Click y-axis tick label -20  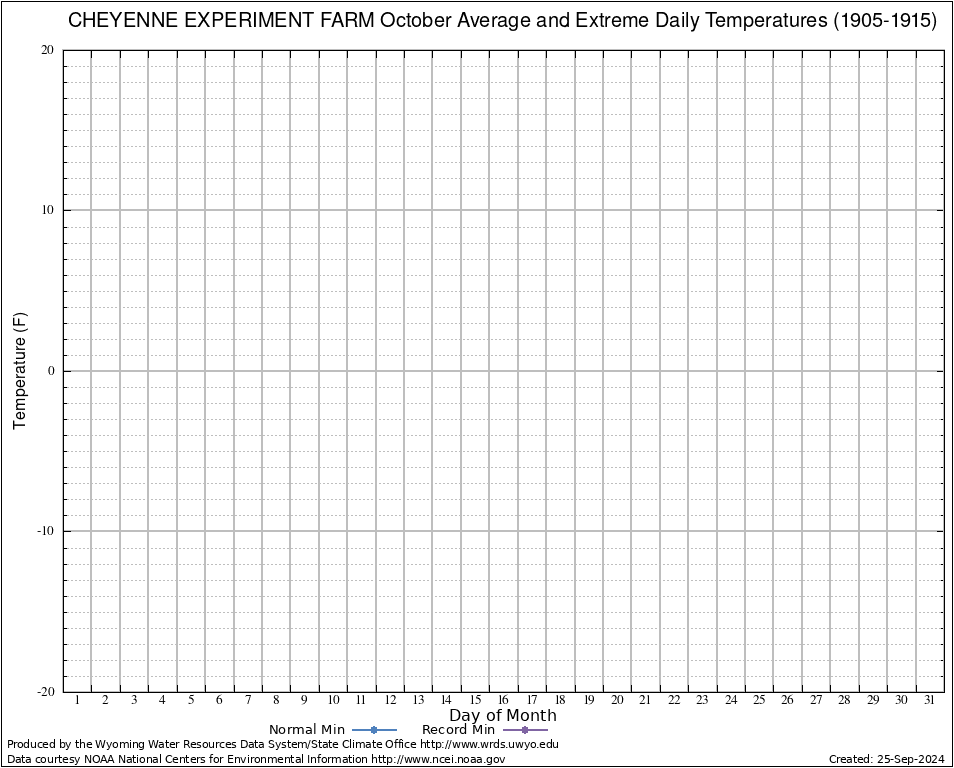(x=46, y=691)
